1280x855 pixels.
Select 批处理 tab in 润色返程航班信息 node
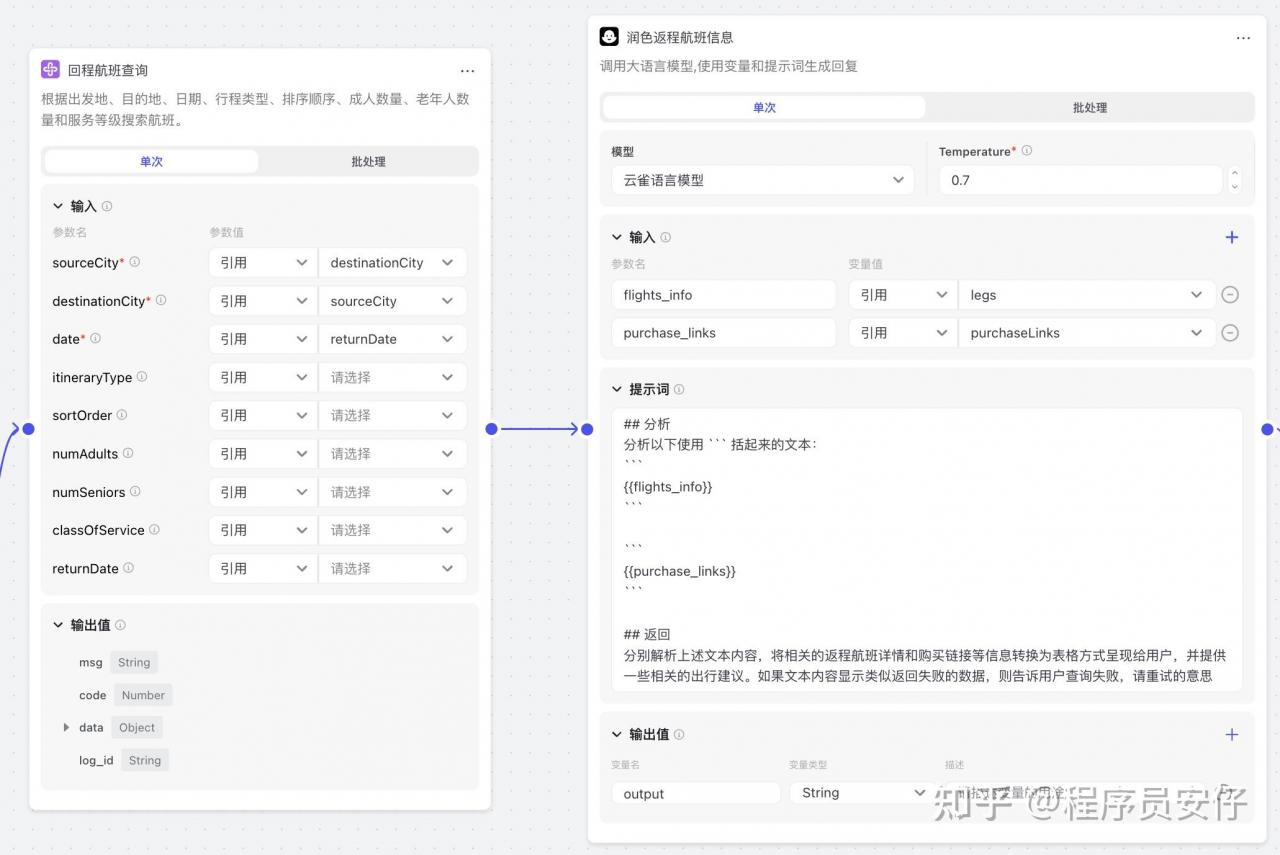coord(1089,107)
